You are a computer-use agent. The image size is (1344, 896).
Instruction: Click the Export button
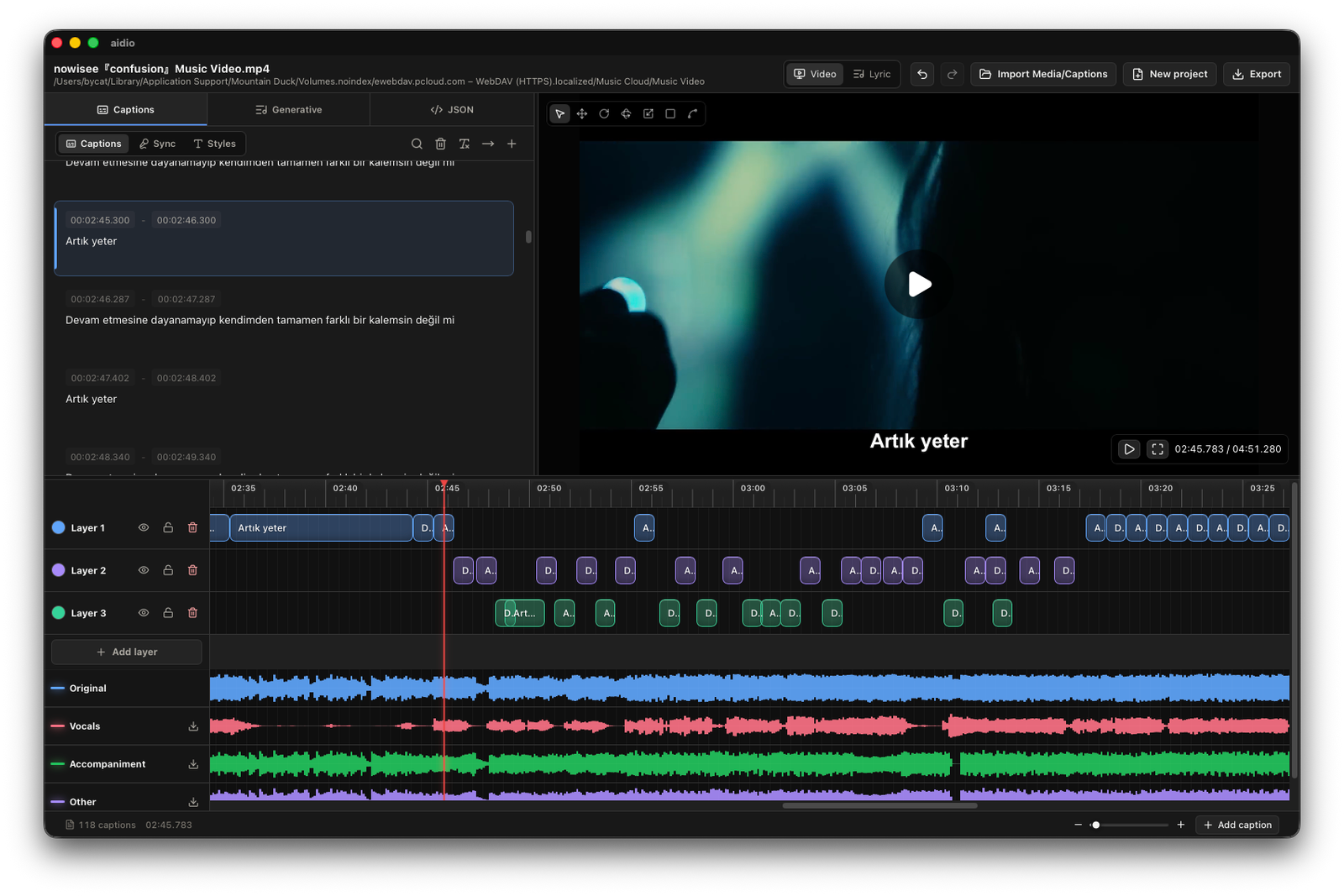(x=1257, y=74)
